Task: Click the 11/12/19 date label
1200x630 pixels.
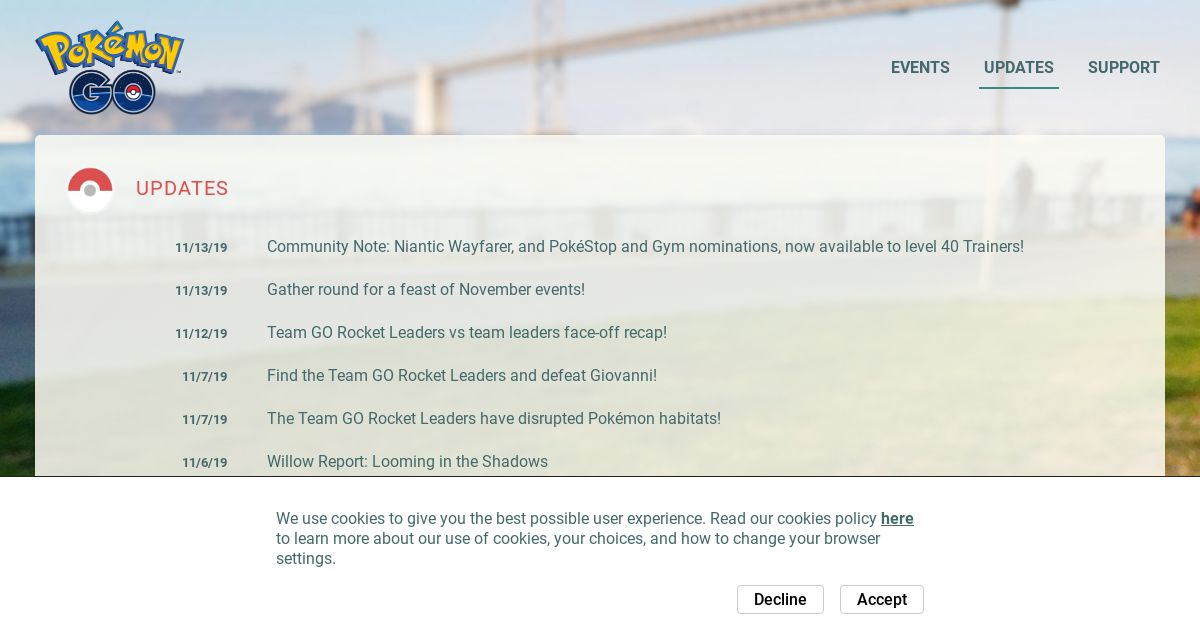Action: (201, 333)
